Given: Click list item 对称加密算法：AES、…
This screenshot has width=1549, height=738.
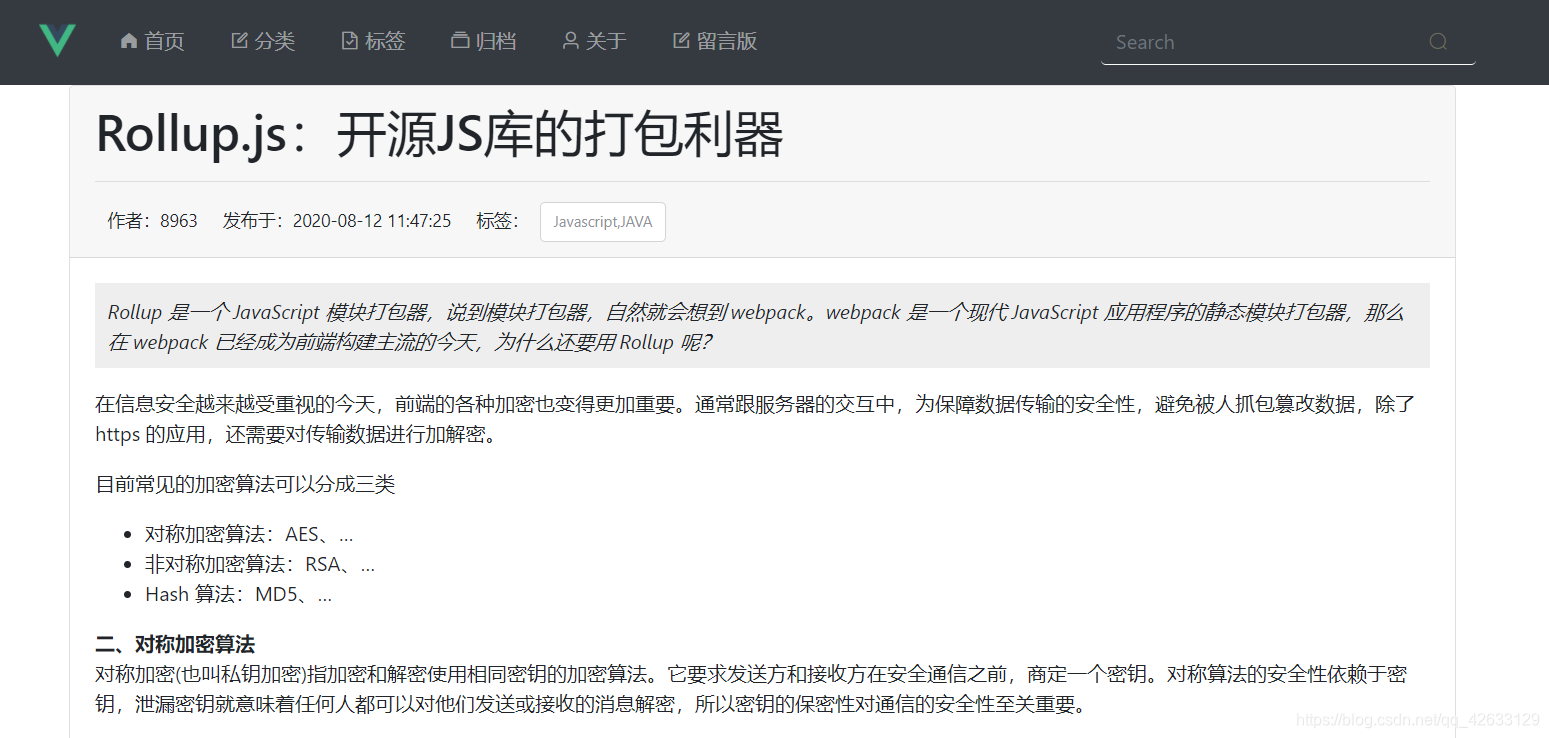Looking at the screenshot, I should tap(249, 535).
